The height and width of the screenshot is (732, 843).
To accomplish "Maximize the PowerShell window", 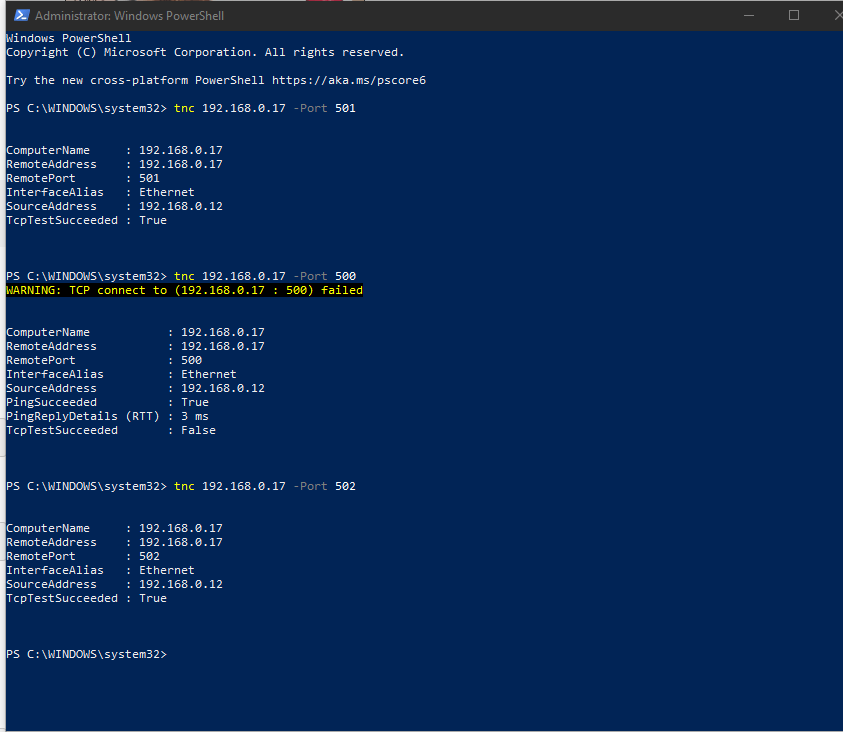I will (x=794, y=15).
